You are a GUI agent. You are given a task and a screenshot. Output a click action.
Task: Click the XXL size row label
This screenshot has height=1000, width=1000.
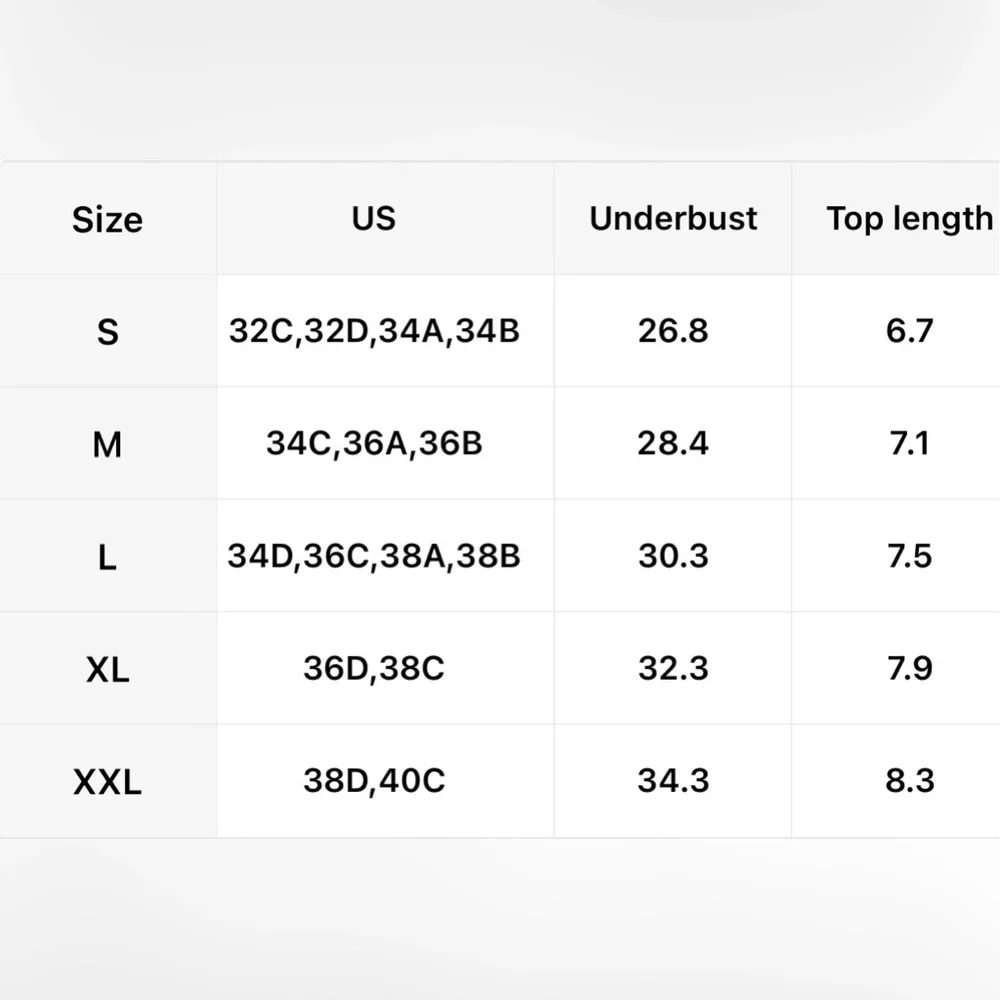point(107,781)
